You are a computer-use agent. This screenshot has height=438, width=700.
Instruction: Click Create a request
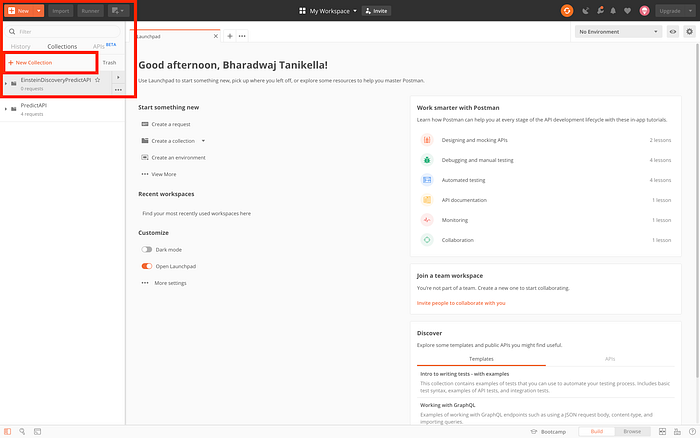coord(166,124)
